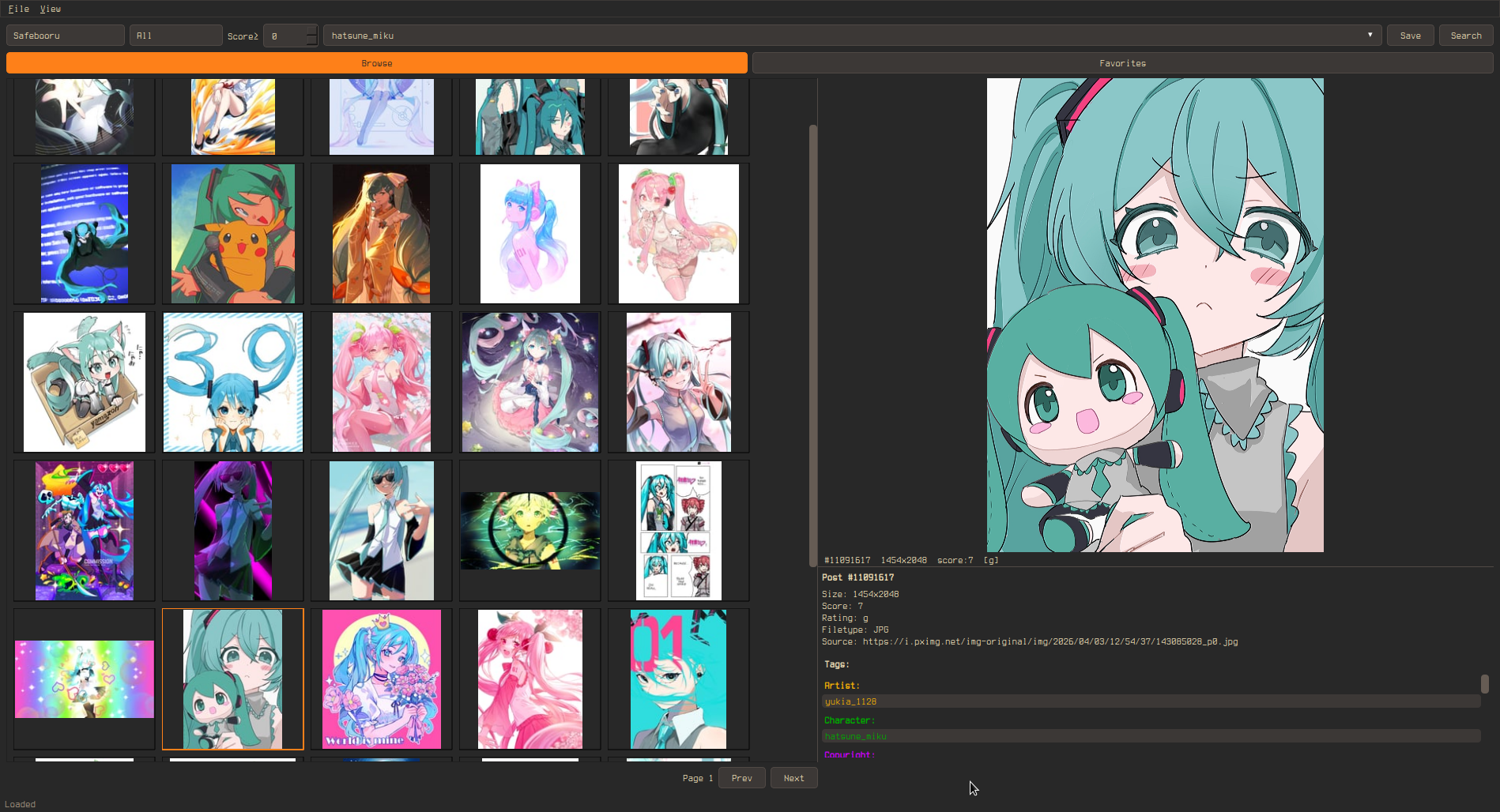Select the Browse tab
1500x812 pixels.
point(376,63)
